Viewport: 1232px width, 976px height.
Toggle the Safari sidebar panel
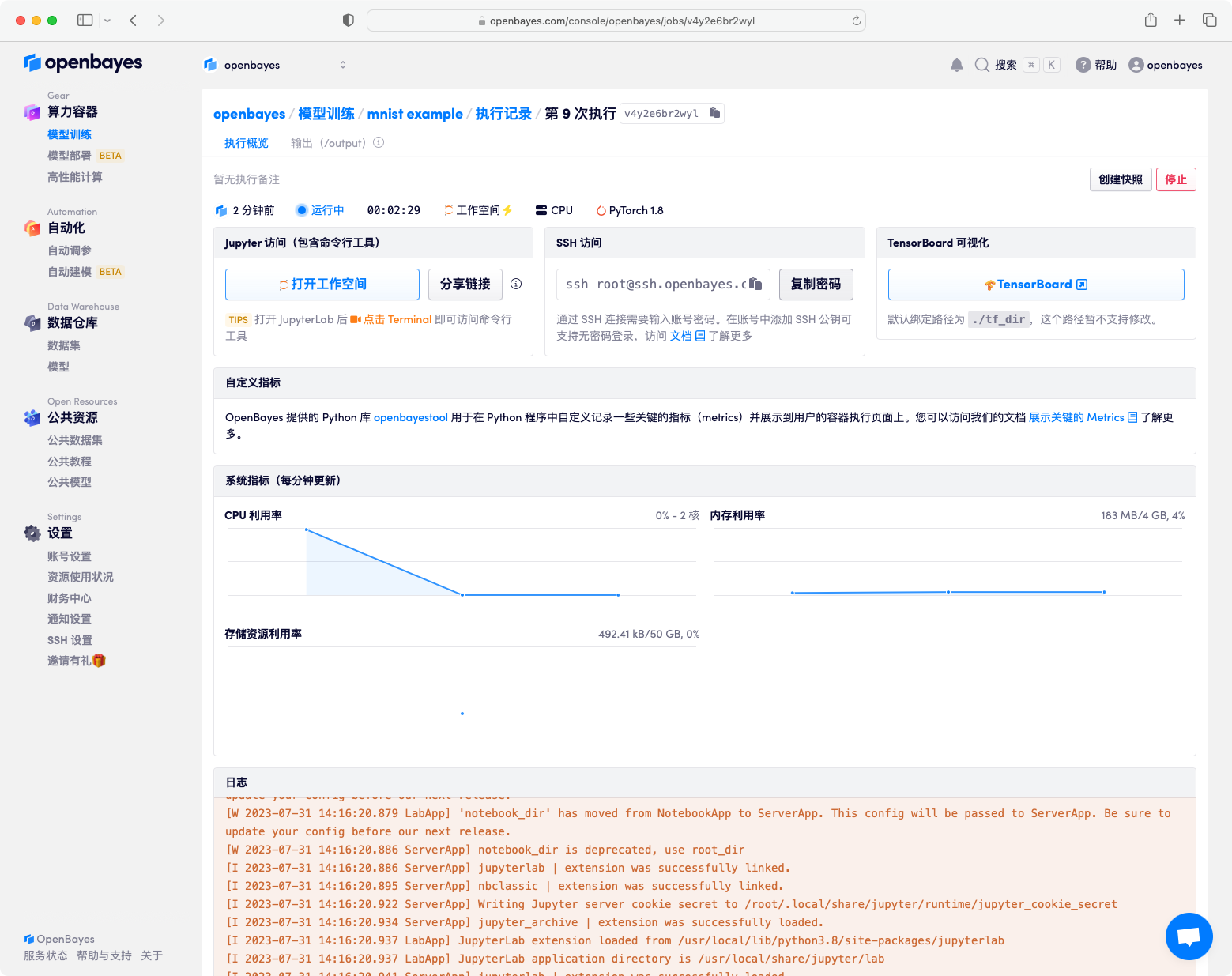pos(85,21)
